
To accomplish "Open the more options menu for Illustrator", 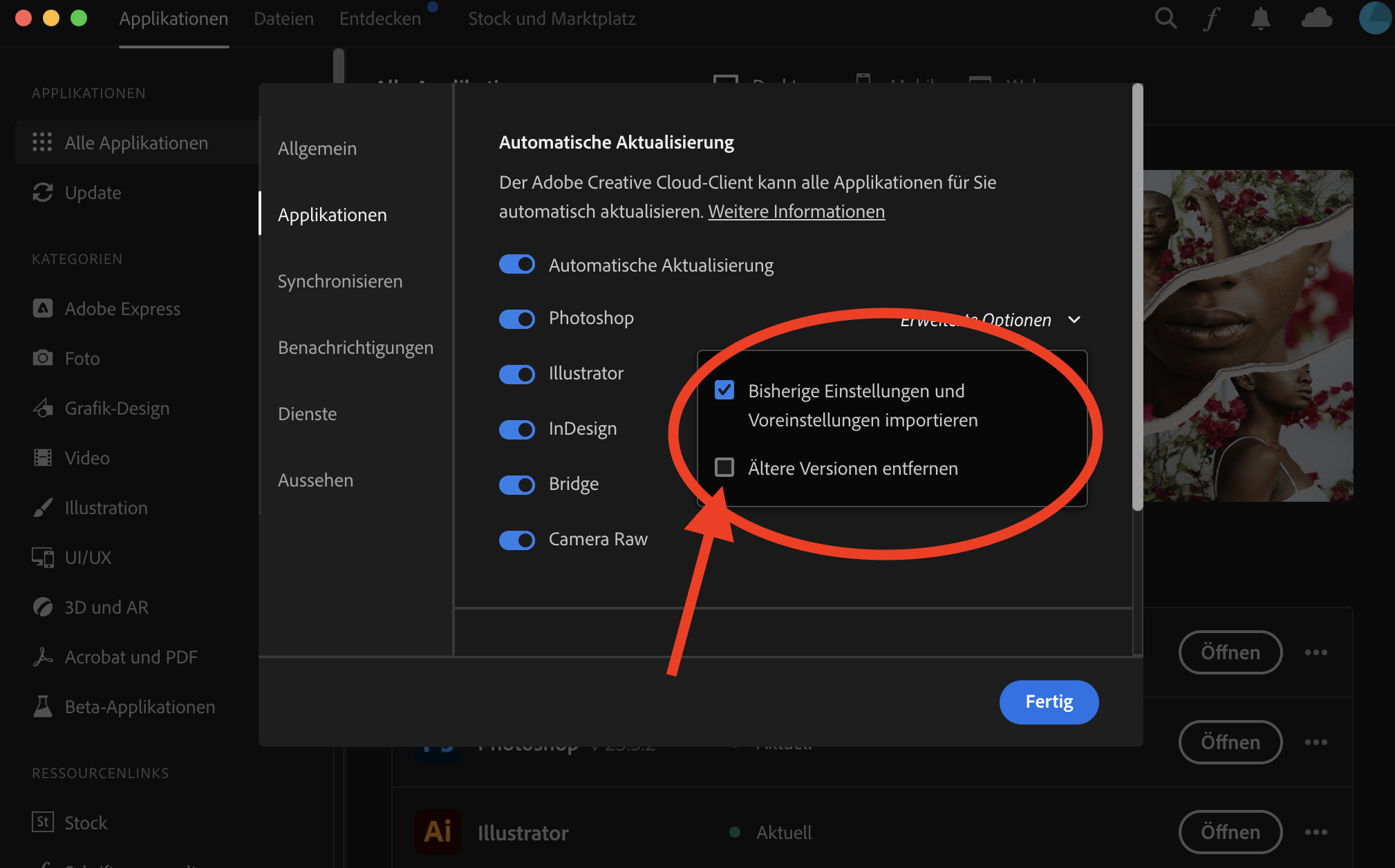I will (x=1316, y=832).
